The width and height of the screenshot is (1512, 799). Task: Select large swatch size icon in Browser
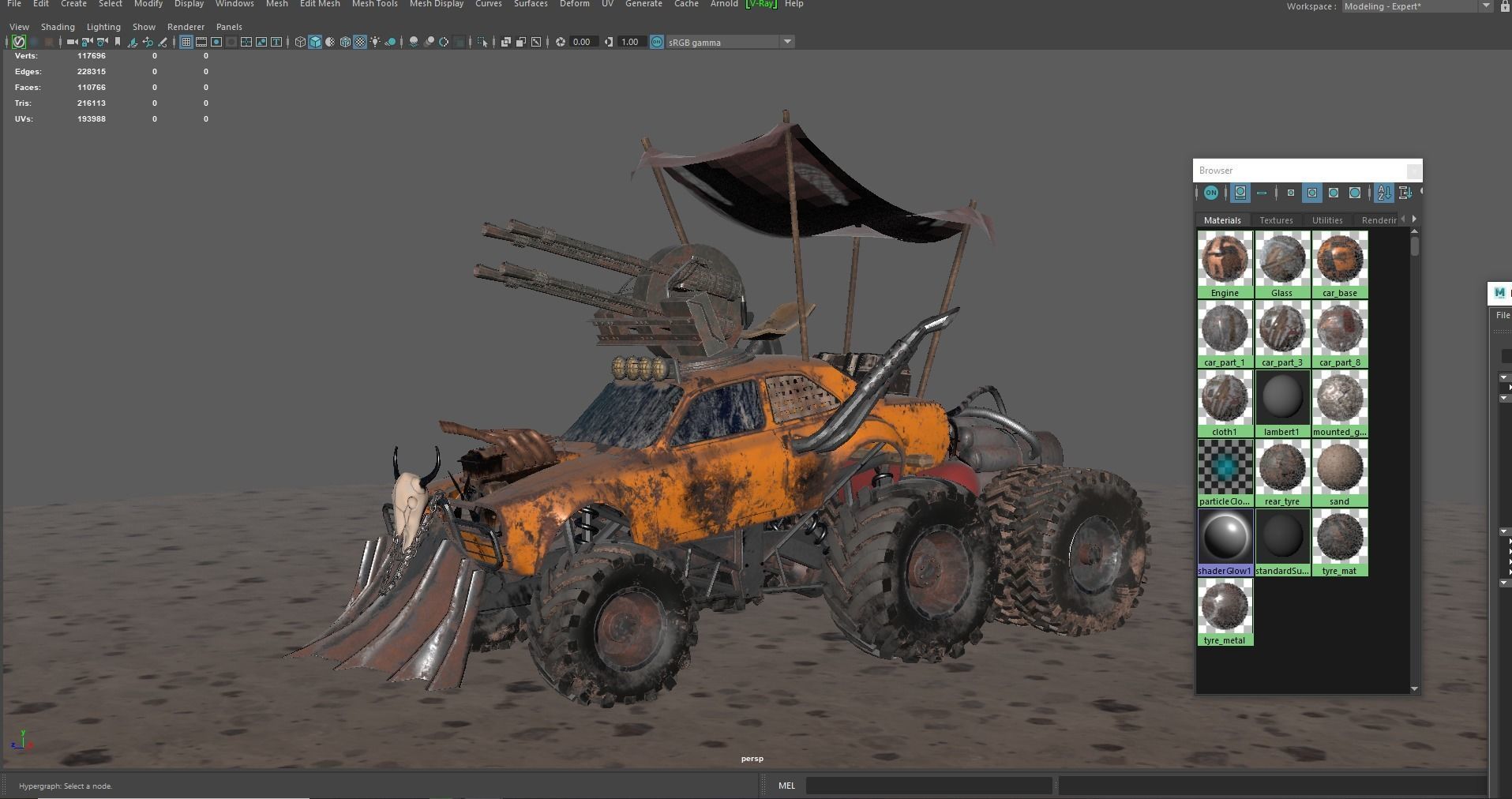tap(1334, 193)
